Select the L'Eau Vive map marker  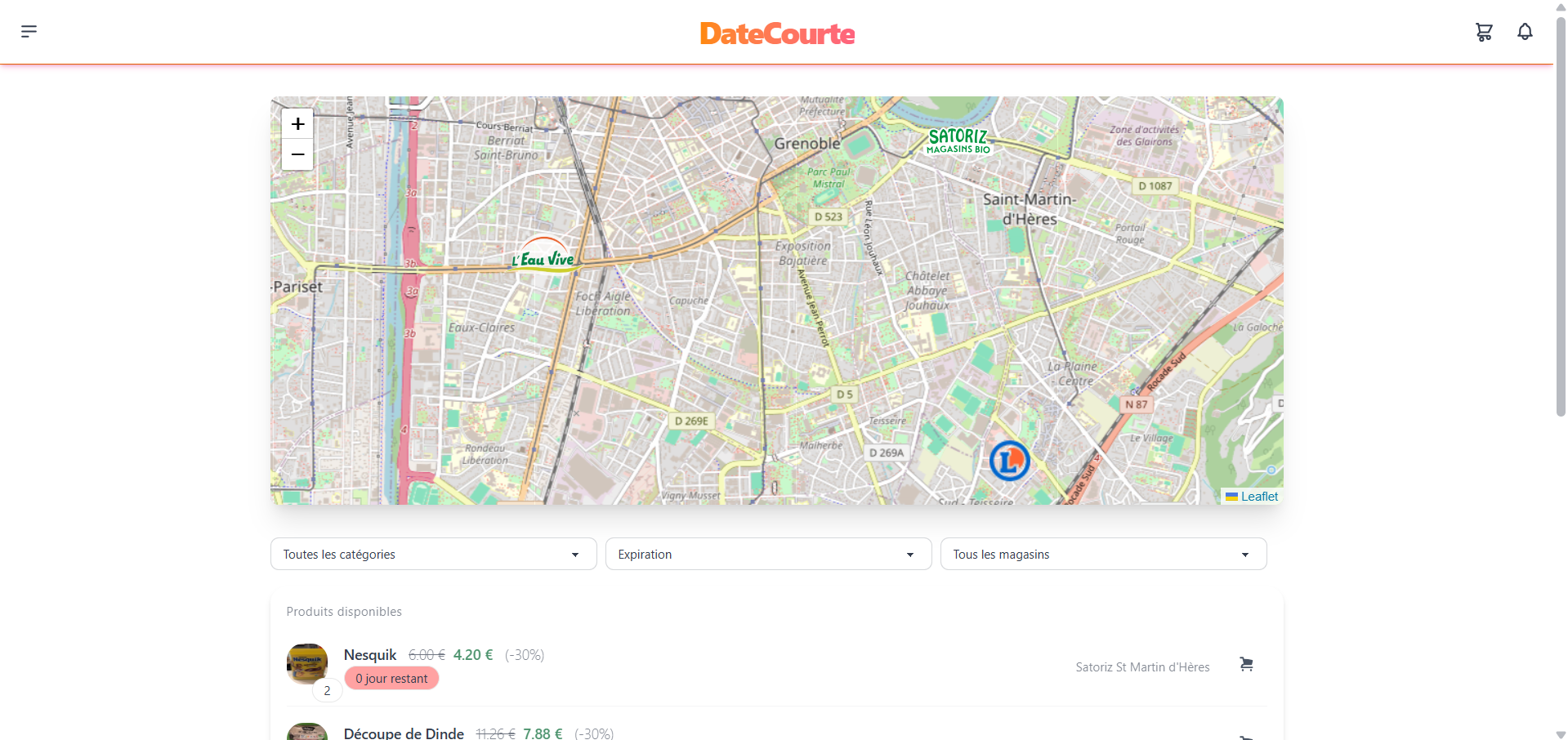click(x=543, y=253)
